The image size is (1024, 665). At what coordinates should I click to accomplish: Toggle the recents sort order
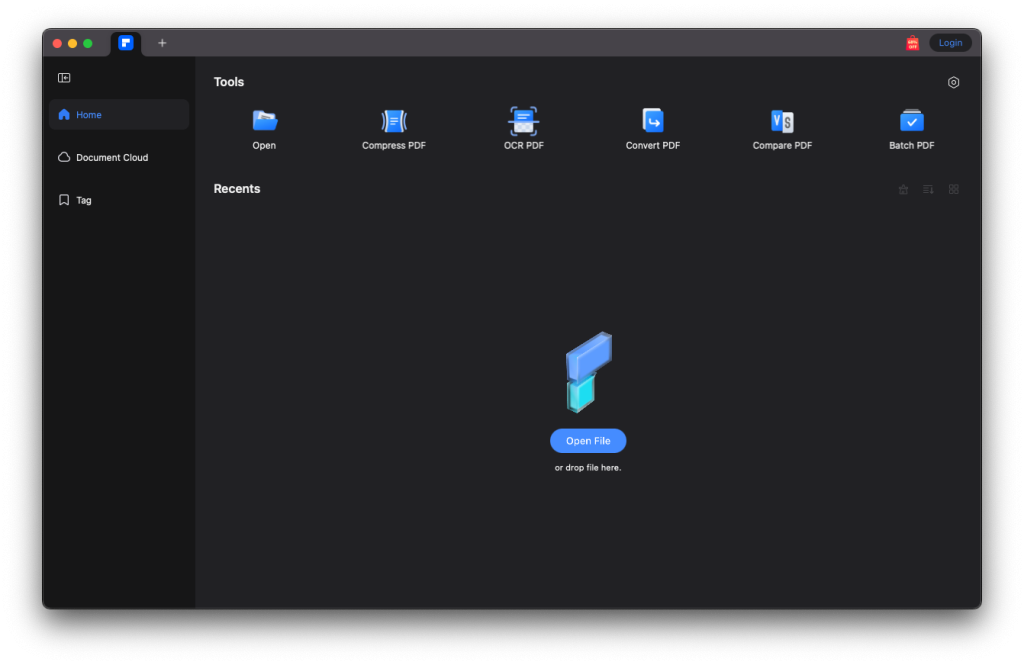coord(928,189)
